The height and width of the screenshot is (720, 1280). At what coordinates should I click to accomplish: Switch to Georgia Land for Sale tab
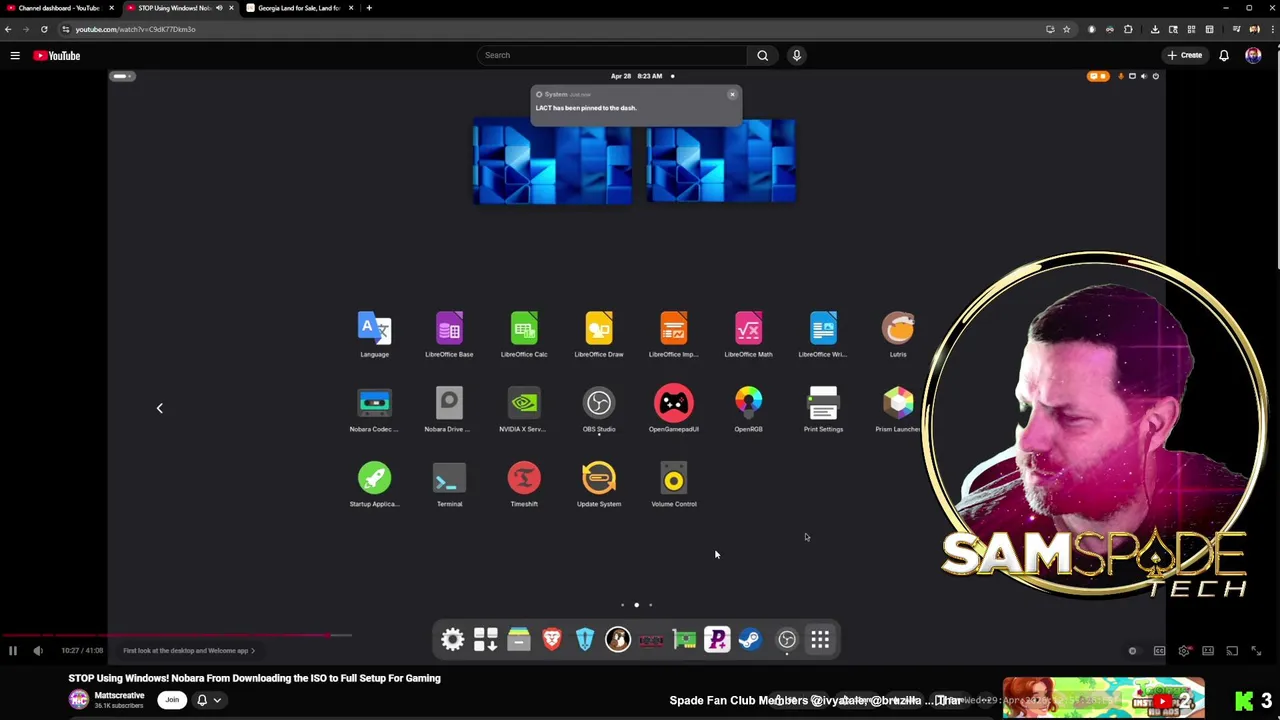pyautogui.click(x=299, y=8)
